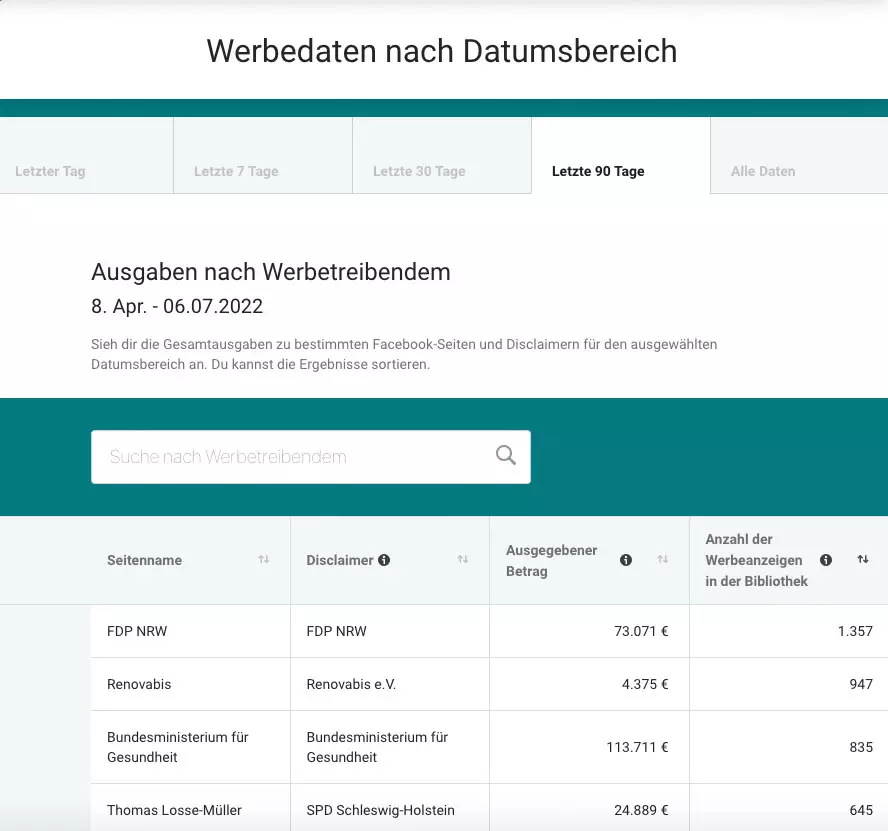Select the Renovabis page name
The width and height of the screenshot is (888, 831).
139,684
